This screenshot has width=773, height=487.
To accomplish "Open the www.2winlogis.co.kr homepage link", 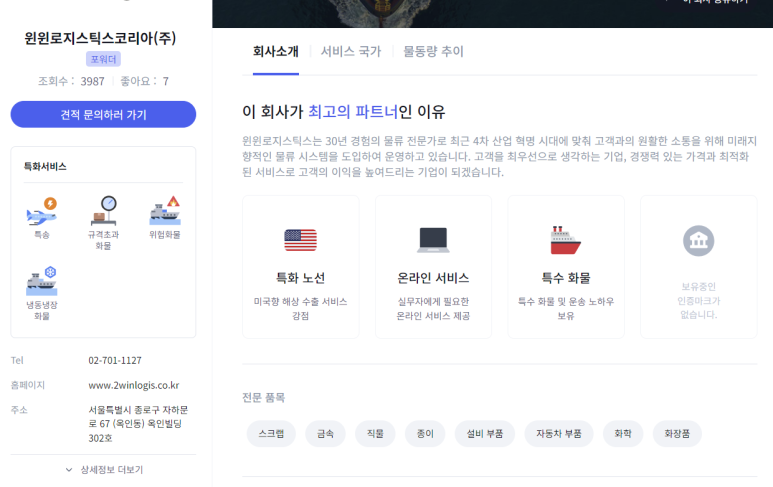I will [x=134, y=385].
